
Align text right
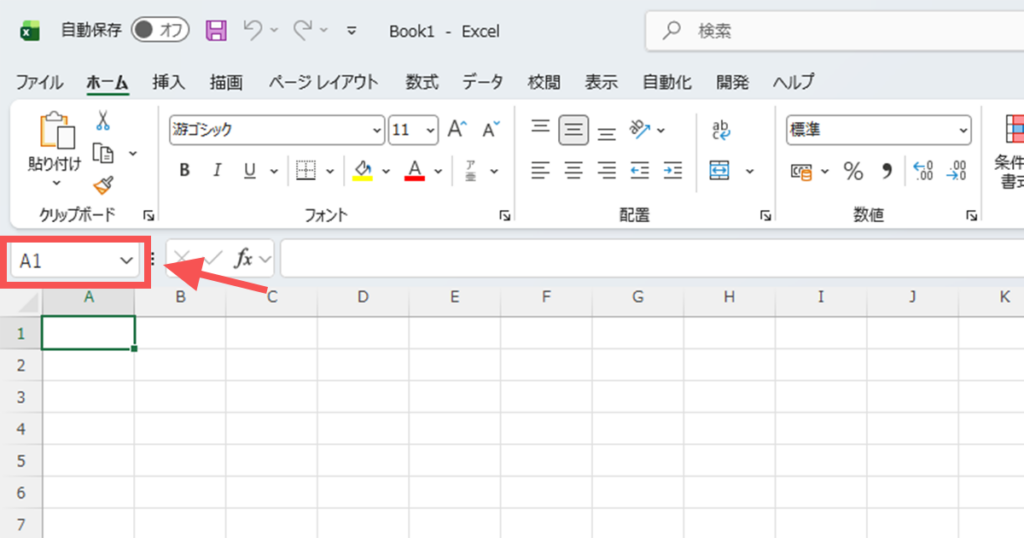[x=607, y=170]
